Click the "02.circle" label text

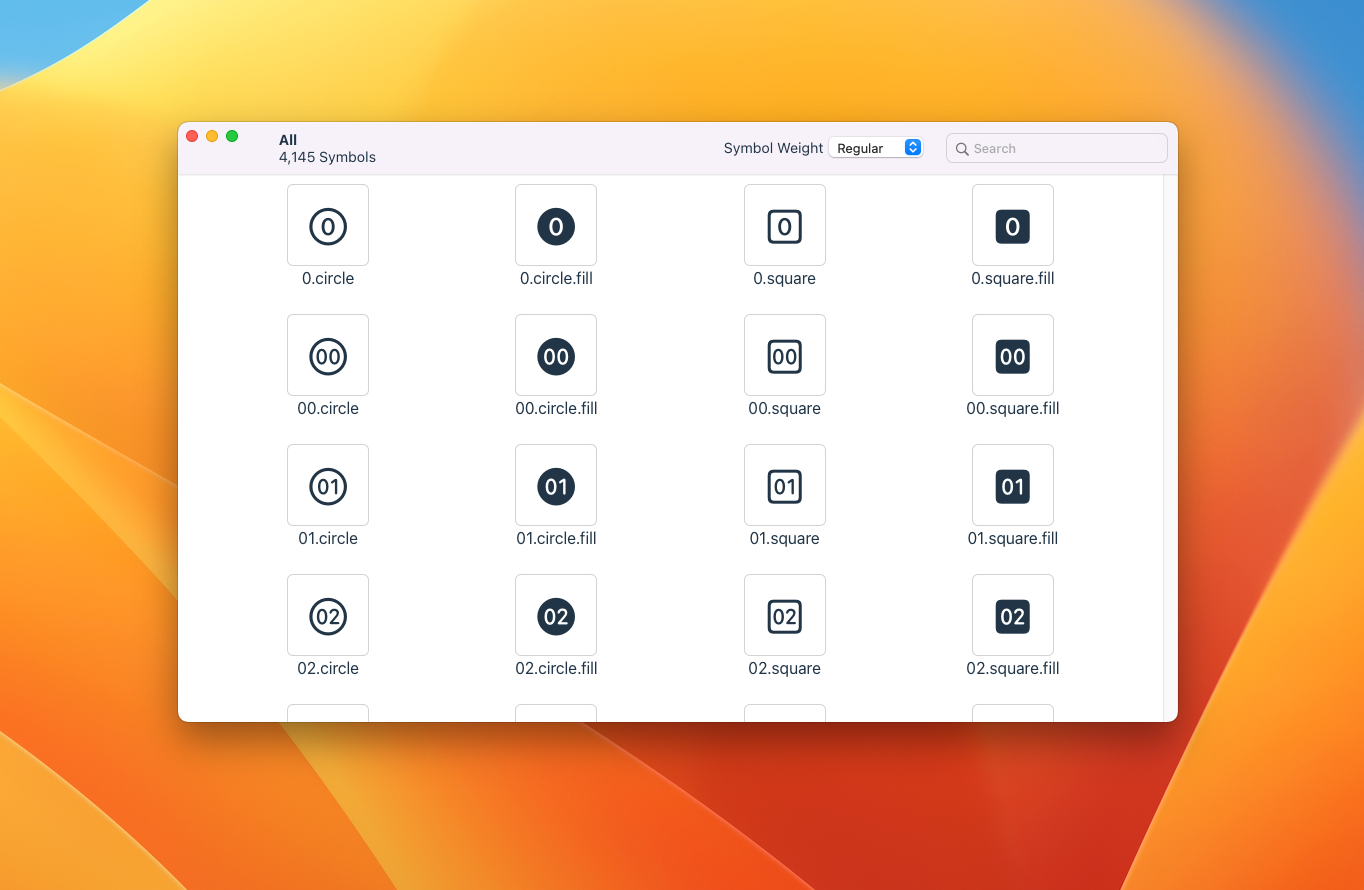pyautogui.click(x=328, y=668)
